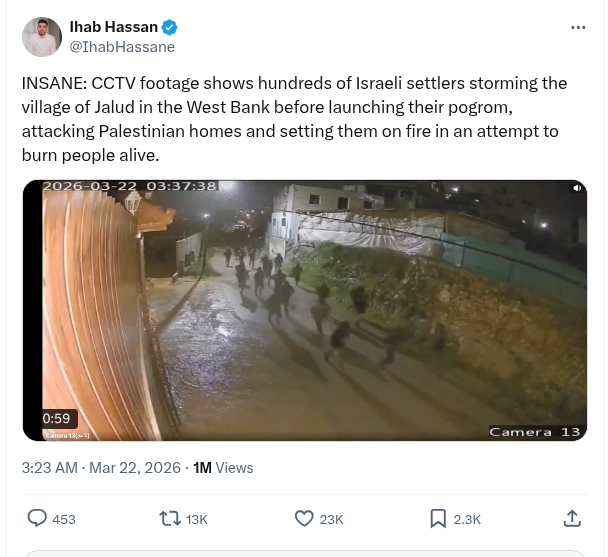Like the tweet with the heart icon

pyautogui.click(x=304, y=518)
